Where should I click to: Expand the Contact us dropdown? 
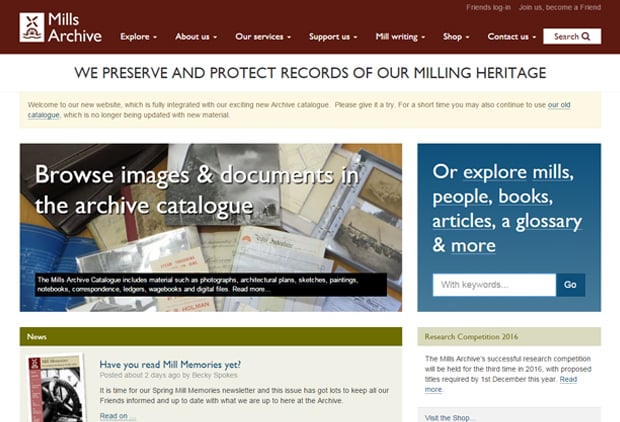pos(512,37)
